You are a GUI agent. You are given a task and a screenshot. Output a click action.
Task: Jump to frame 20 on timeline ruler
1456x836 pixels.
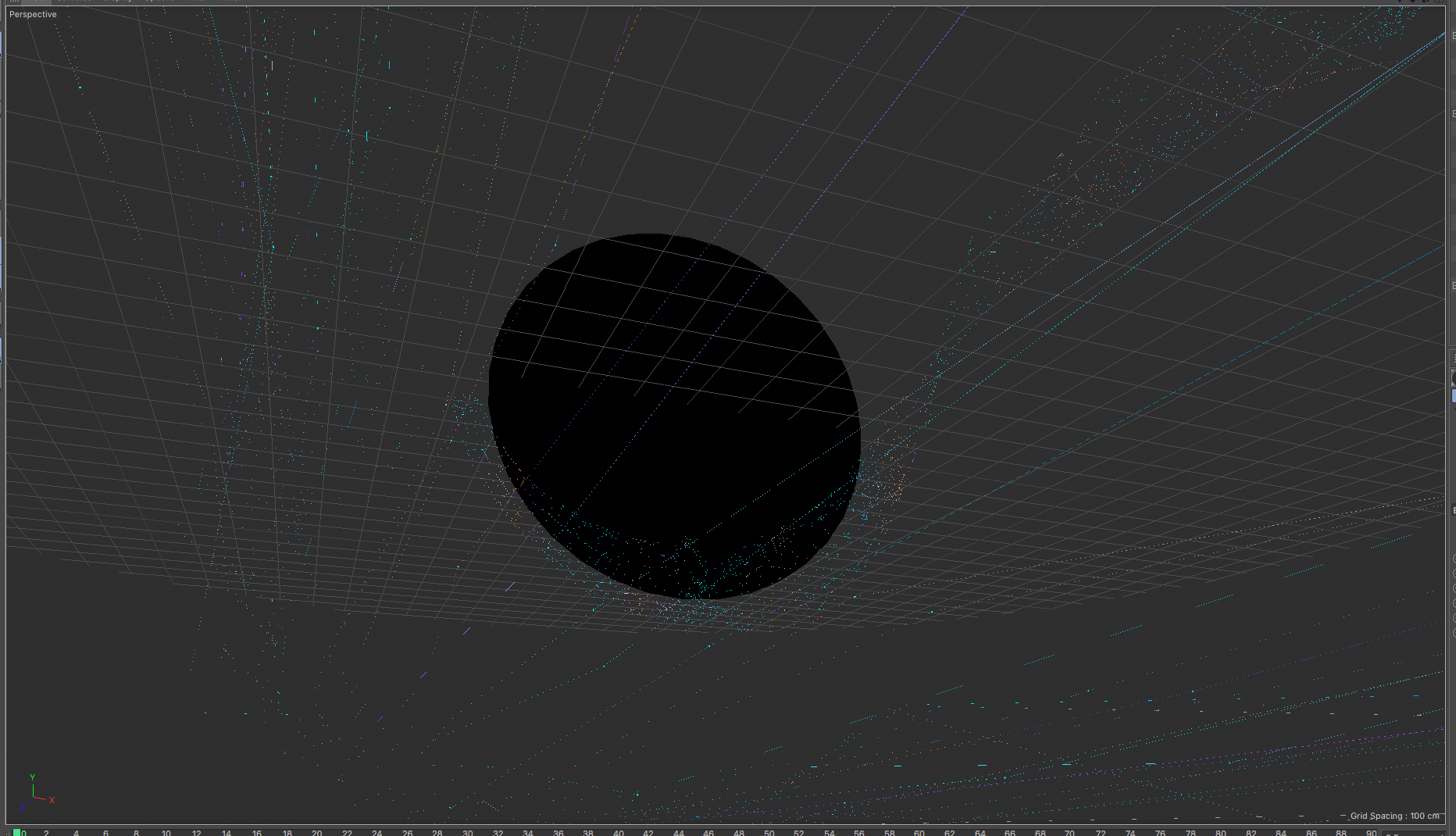point(317,833)
